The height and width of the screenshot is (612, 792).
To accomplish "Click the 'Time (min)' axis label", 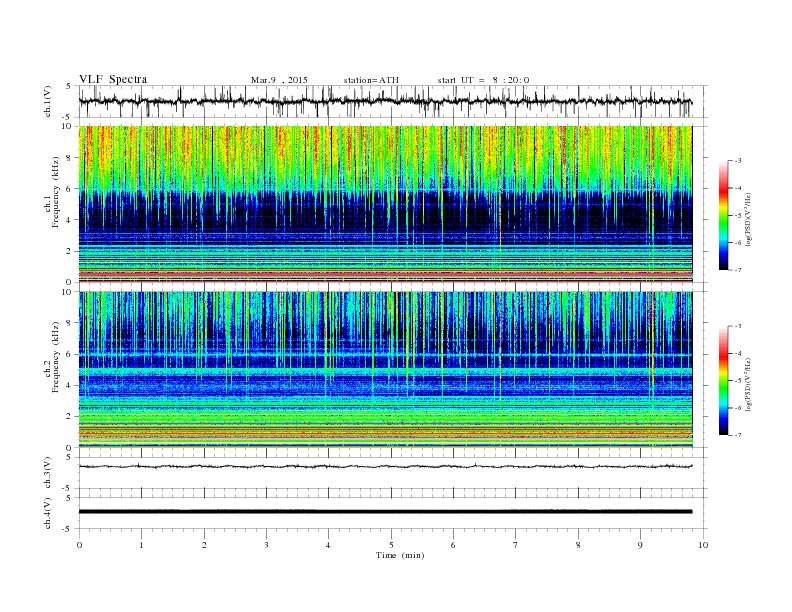I will 400,555.
